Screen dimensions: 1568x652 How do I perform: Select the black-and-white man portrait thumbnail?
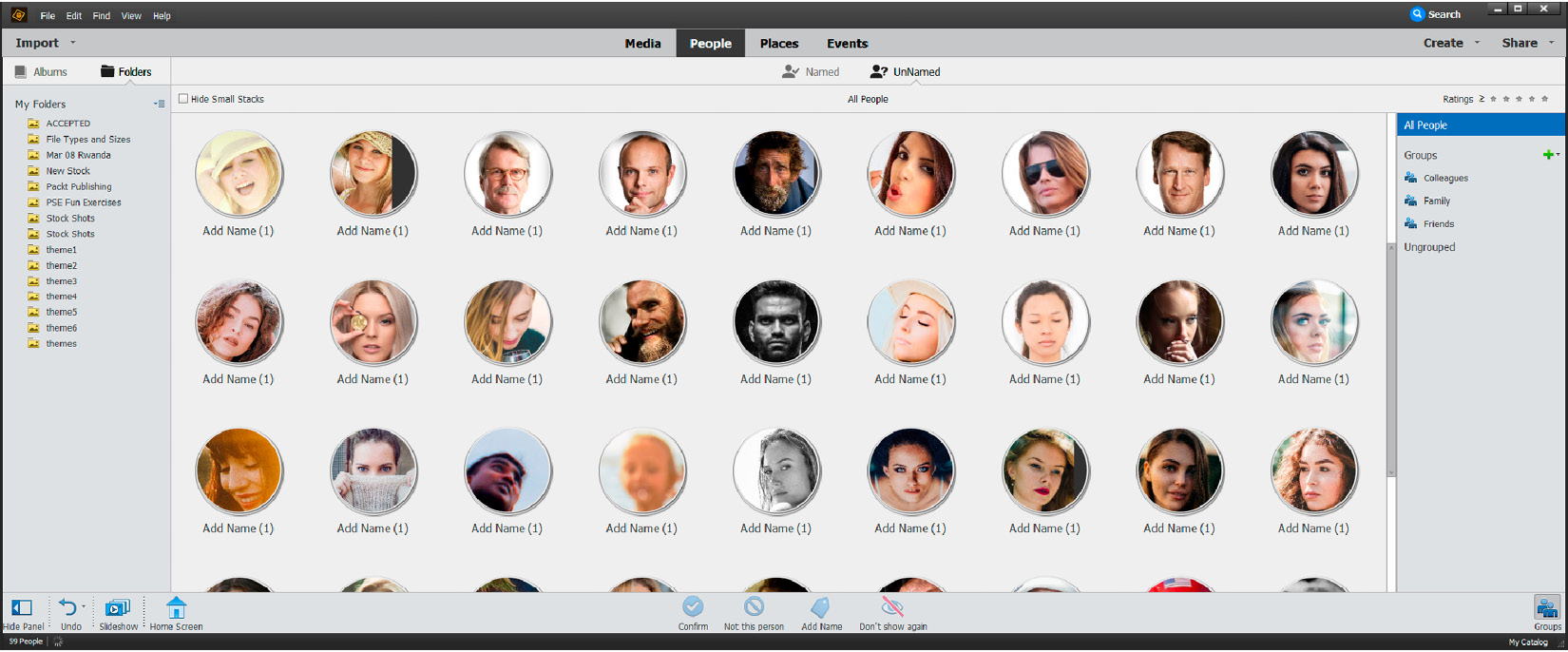pyautogui.click(x=776, y=323)
